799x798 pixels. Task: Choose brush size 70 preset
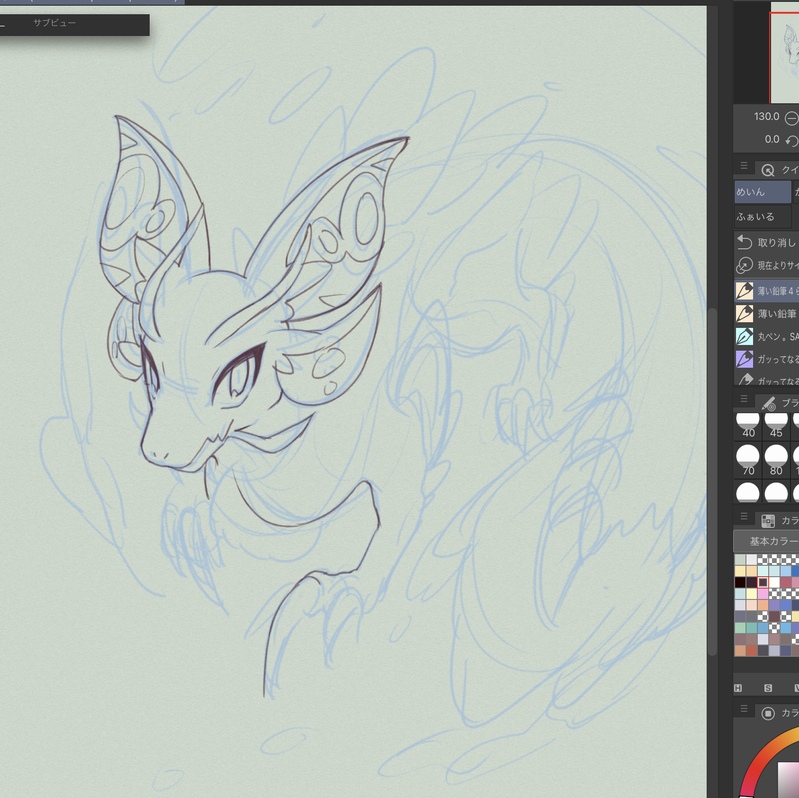tap(748, 460)
